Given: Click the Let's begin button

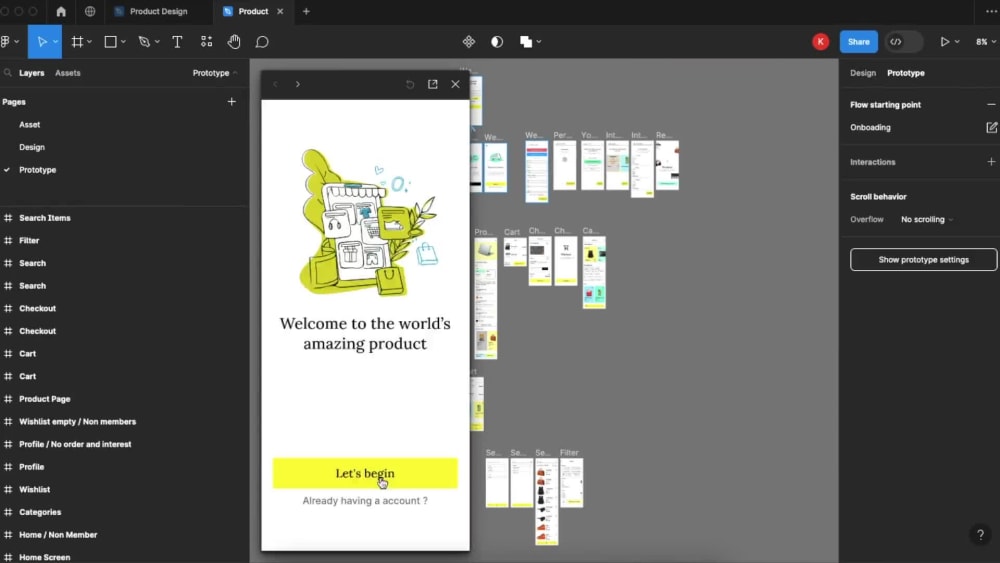Looking at the screenshot, I should pyautogui.click(x=365, y=473).
